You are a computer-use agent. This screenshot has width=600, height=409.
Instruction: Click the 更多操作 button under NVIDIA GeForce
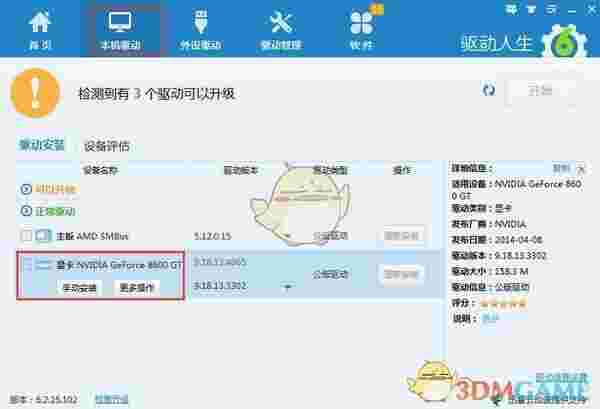[137, 288]
